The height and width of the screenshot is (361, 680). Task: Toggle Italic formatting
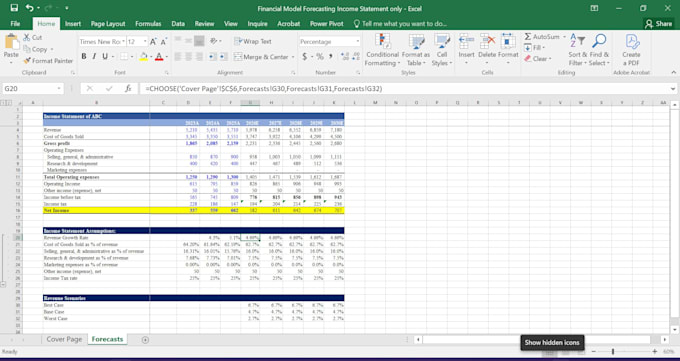(x=94, y=56)
